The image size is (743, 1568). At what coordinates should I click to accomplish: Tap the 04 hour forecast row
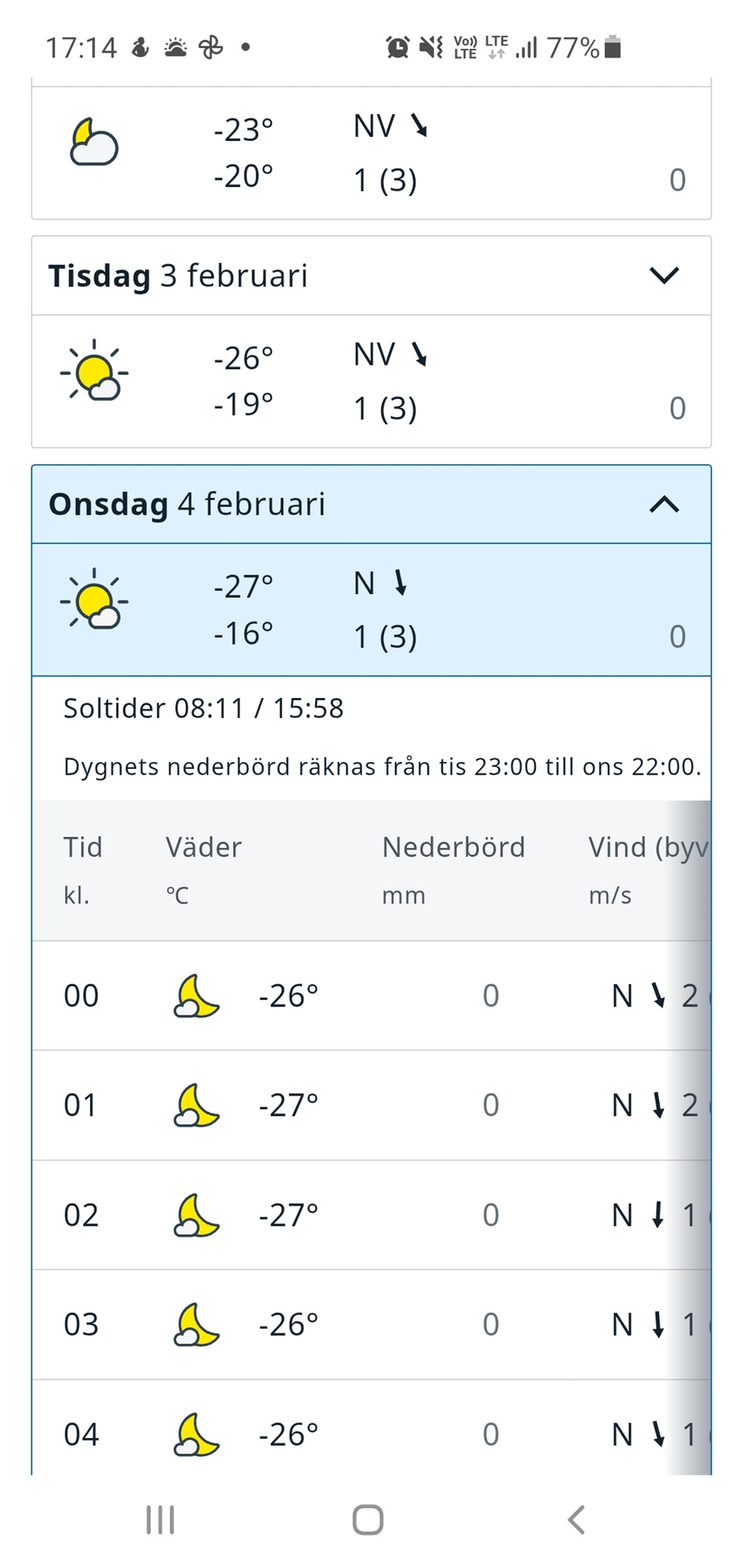pos(371,1434)
